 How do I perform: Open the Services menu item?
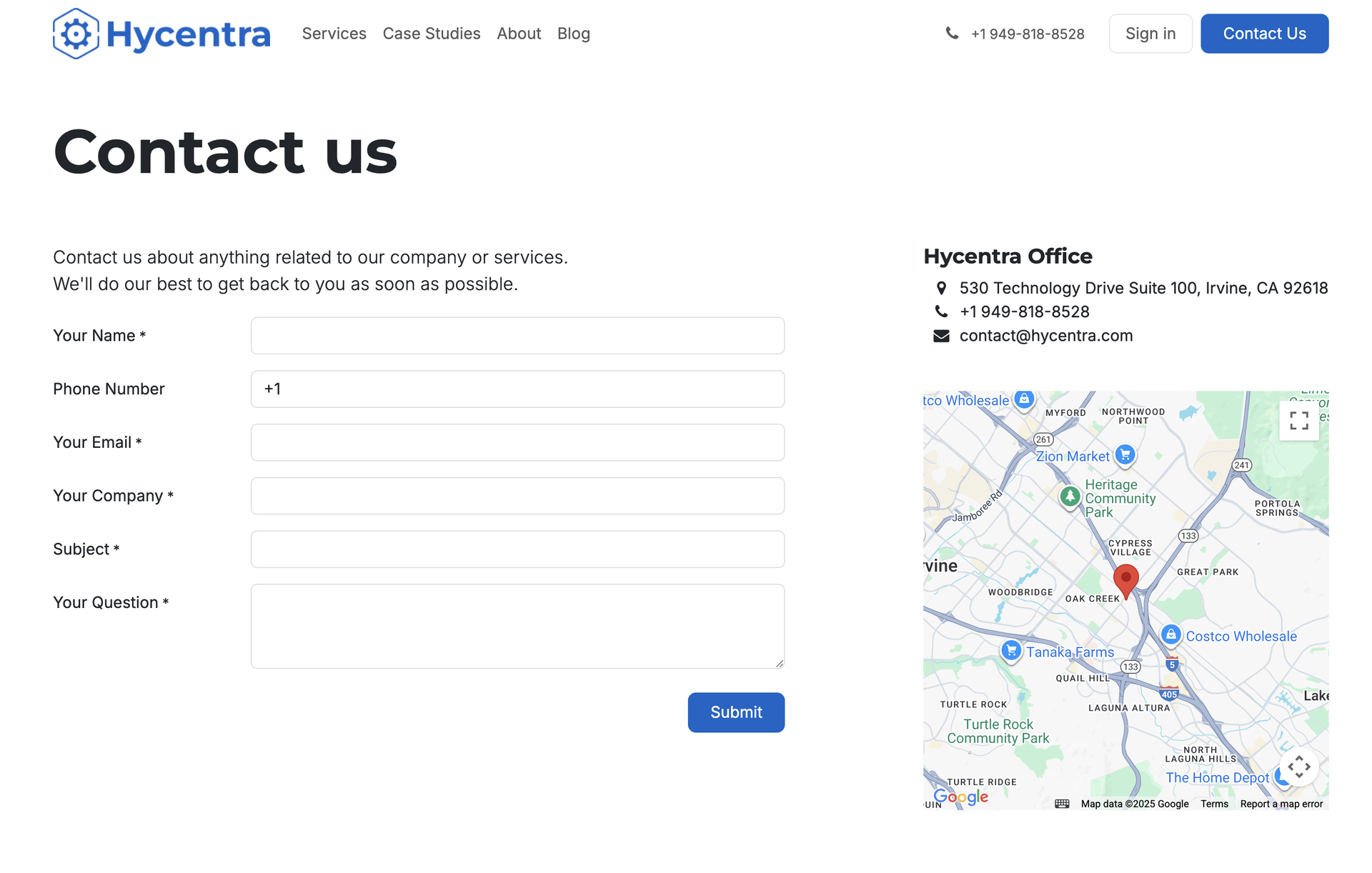(334, 34)
